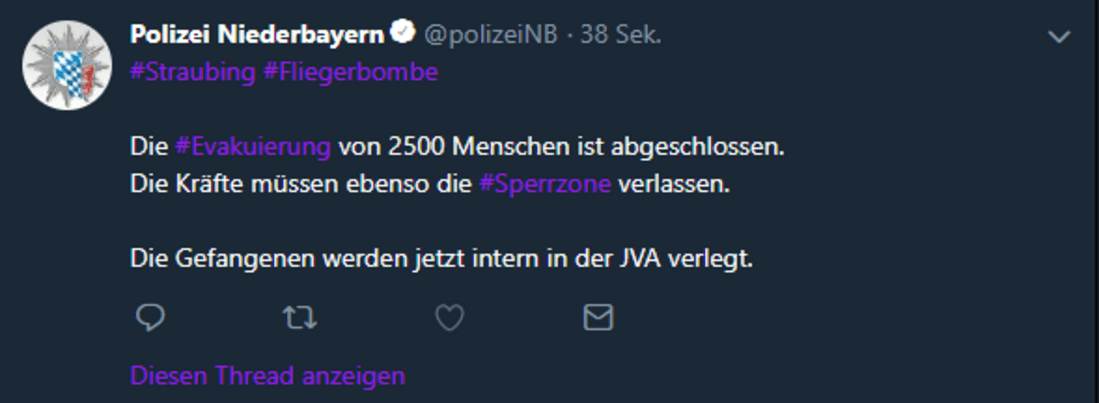Viewport: 1099px width, 403px height.
Task: Open the #Straubing hashtag
Action: (193, 73)
